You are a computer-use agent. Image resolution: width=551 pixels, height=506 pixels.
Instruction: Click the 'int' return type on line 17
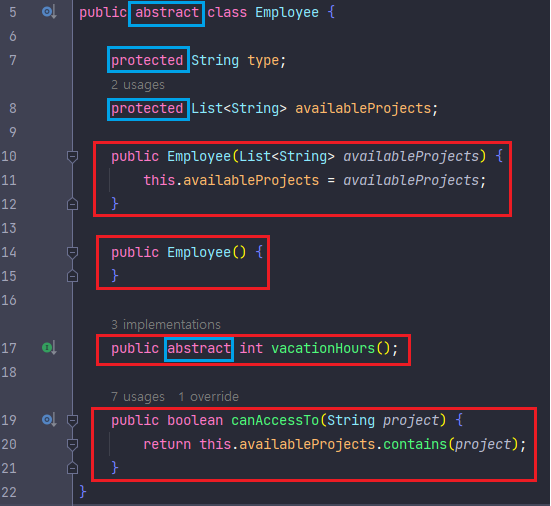[251, 349]
